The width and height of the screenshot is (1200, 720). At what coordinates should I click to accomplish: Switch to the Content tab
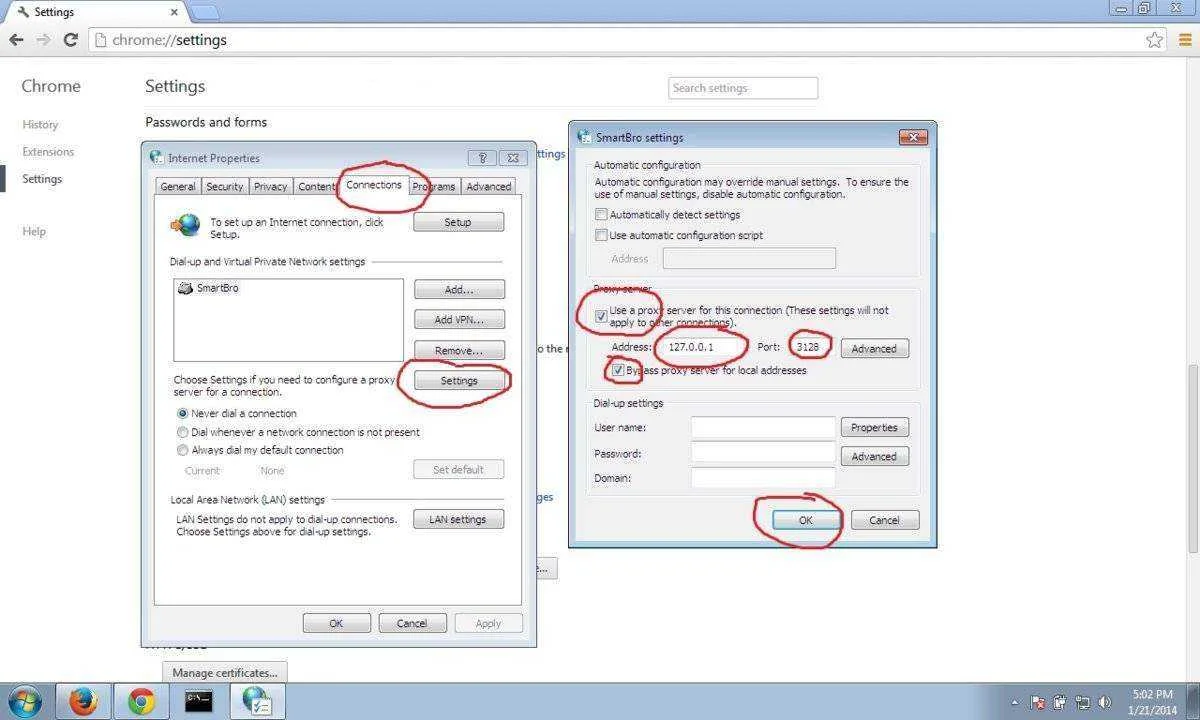[x=316, y=186]
